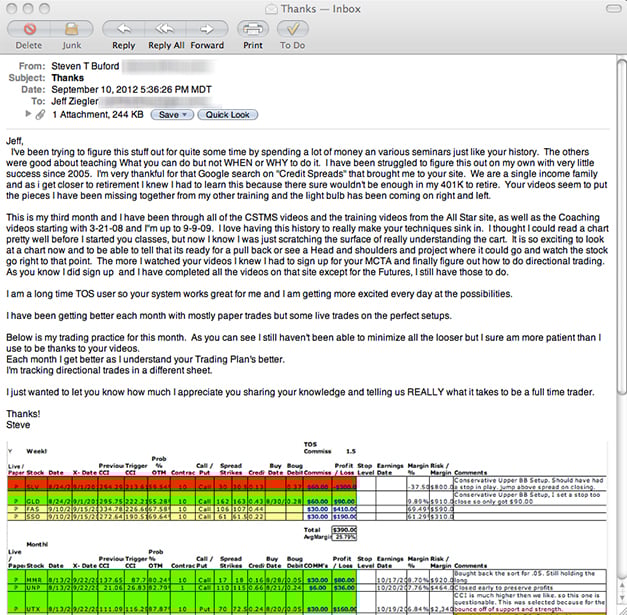Forward this email message
Viewport: 627px width, 615px height.
pyautogui.click(x=207, y=29)
